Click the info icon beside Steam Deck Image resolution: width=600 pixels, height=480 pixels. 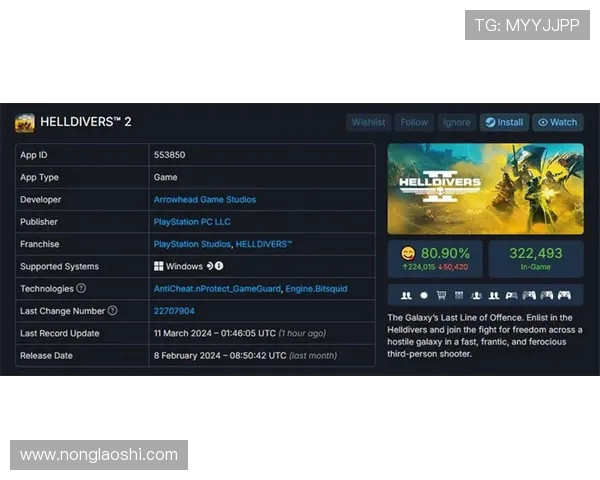coord(219,266)
